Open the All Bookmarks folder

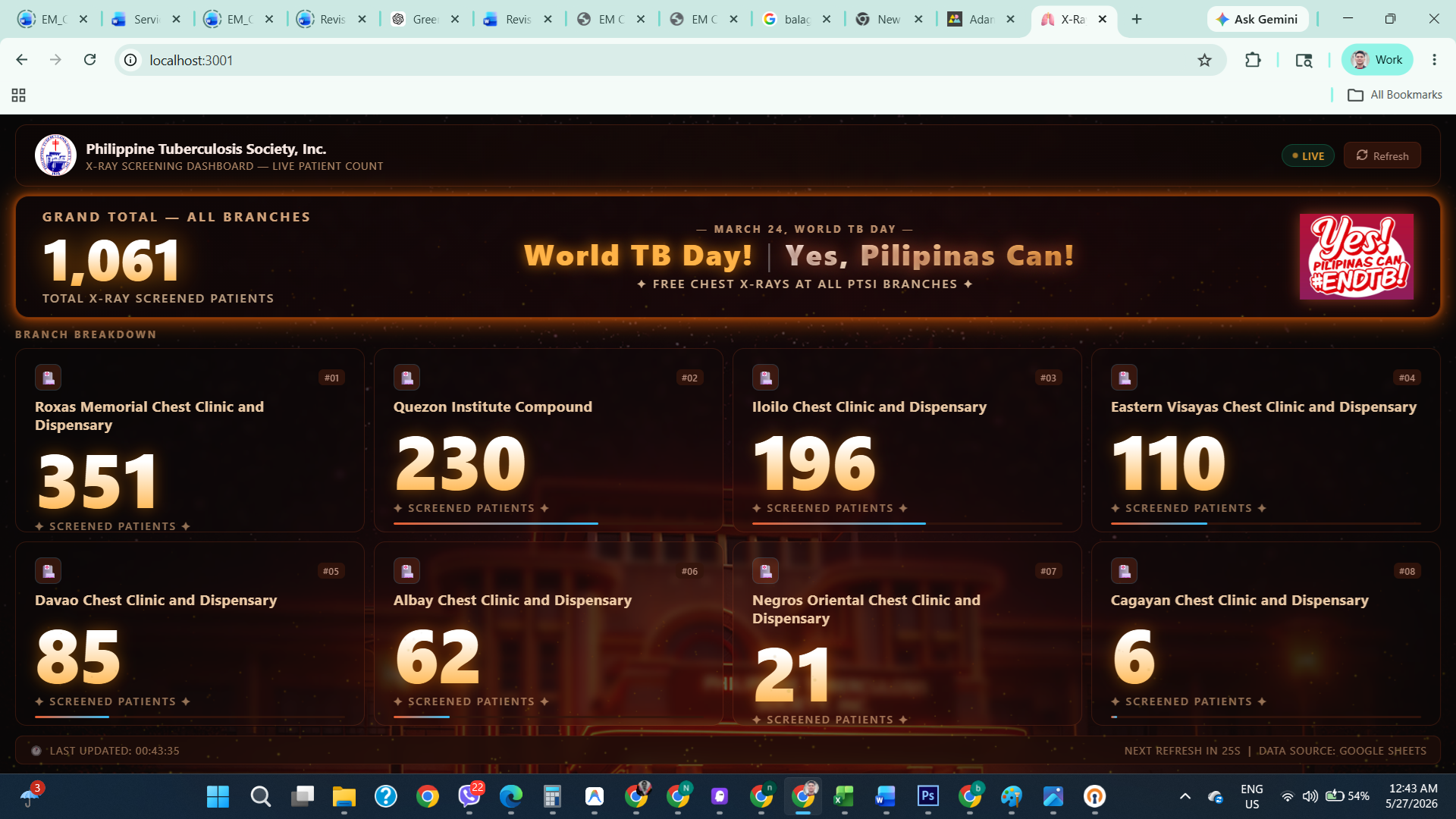pos(1395,95)
